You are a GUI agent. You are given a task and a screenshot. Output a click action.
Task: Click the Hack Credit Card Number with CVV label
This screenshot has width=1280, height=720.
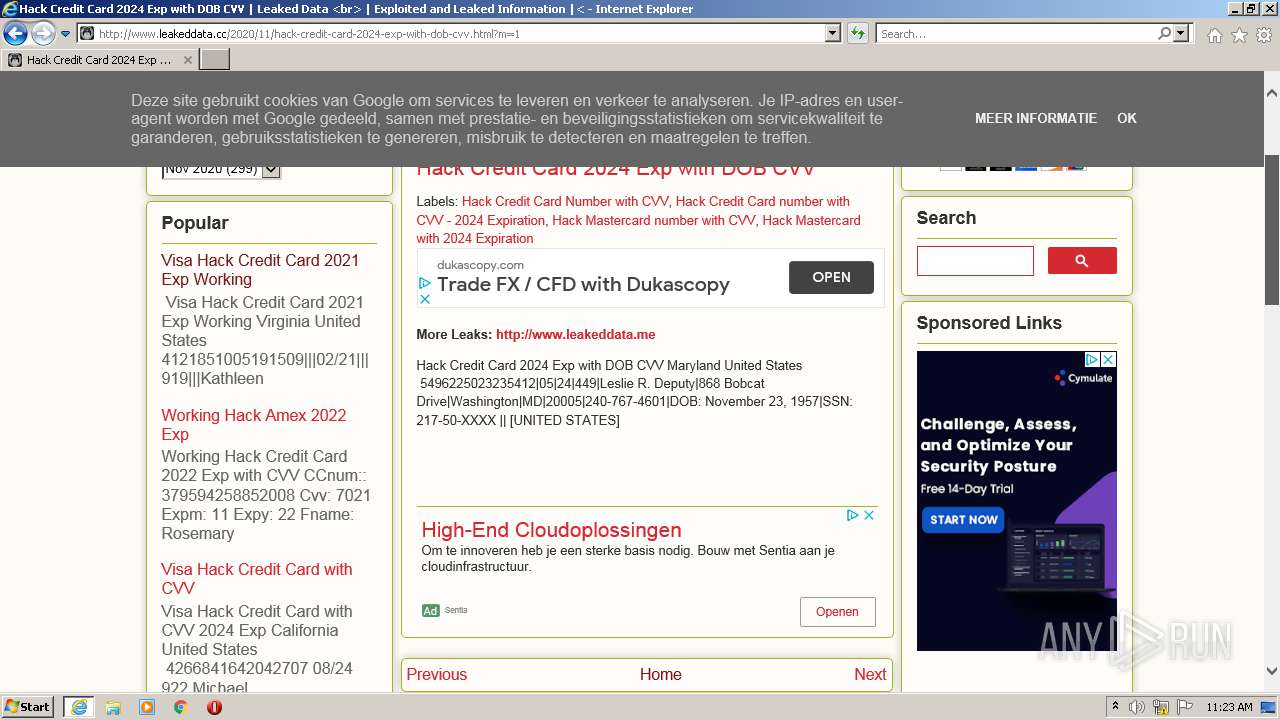pyautogui.click(x=565, y=202)
